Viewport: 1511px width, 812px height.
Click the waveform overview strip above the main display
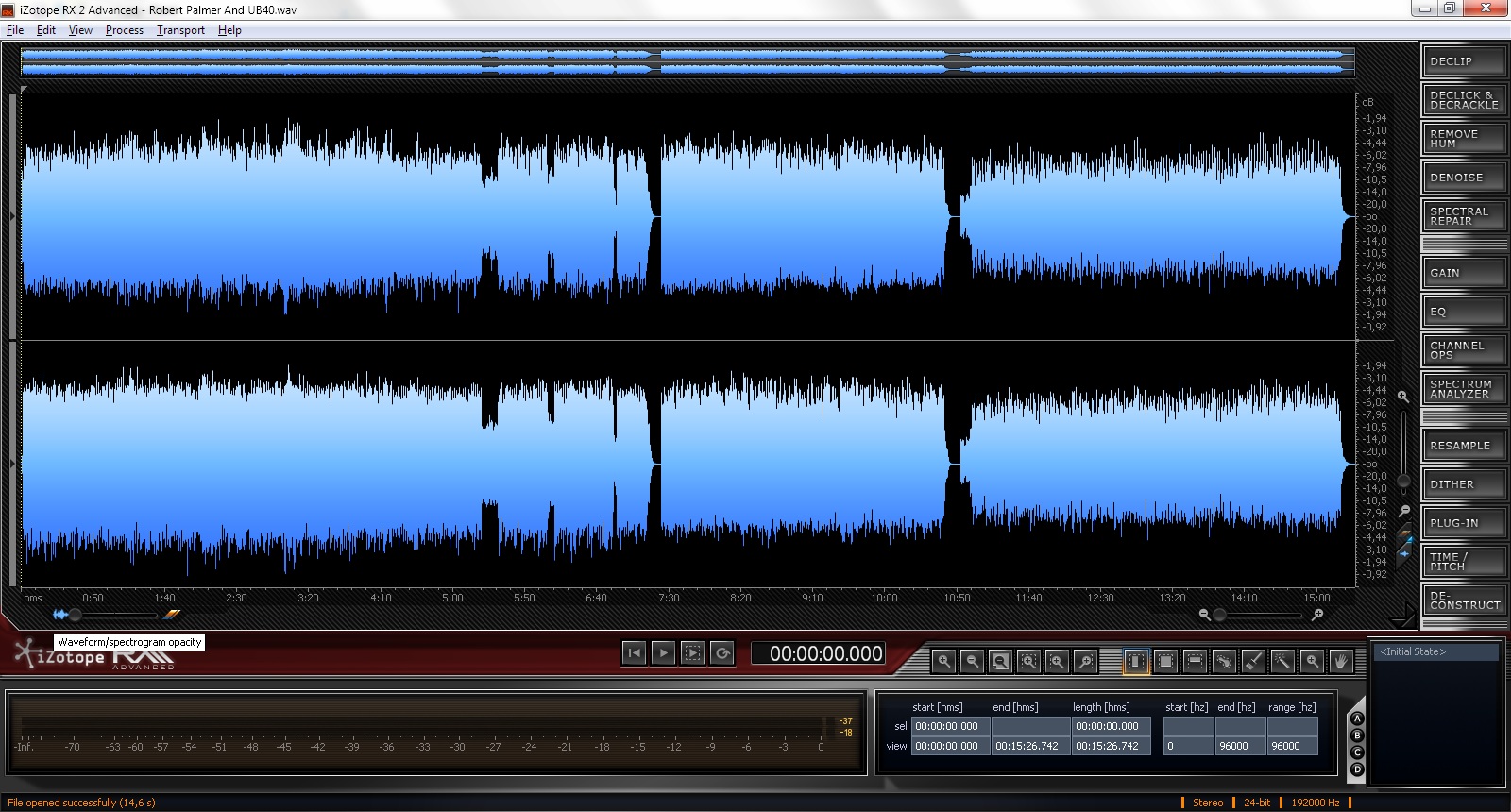[688, 61]
